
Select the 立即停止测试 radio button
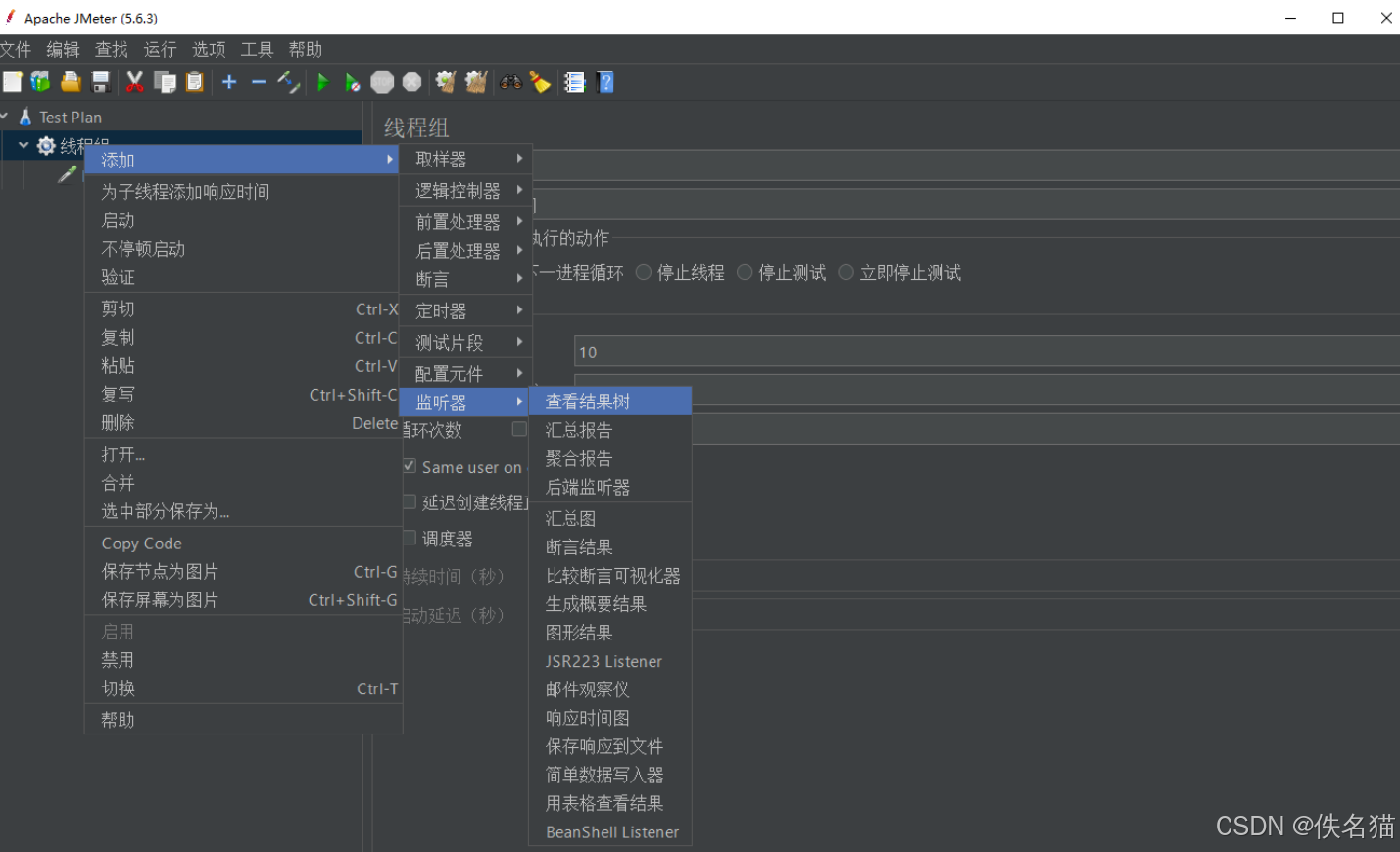[845, 272]
